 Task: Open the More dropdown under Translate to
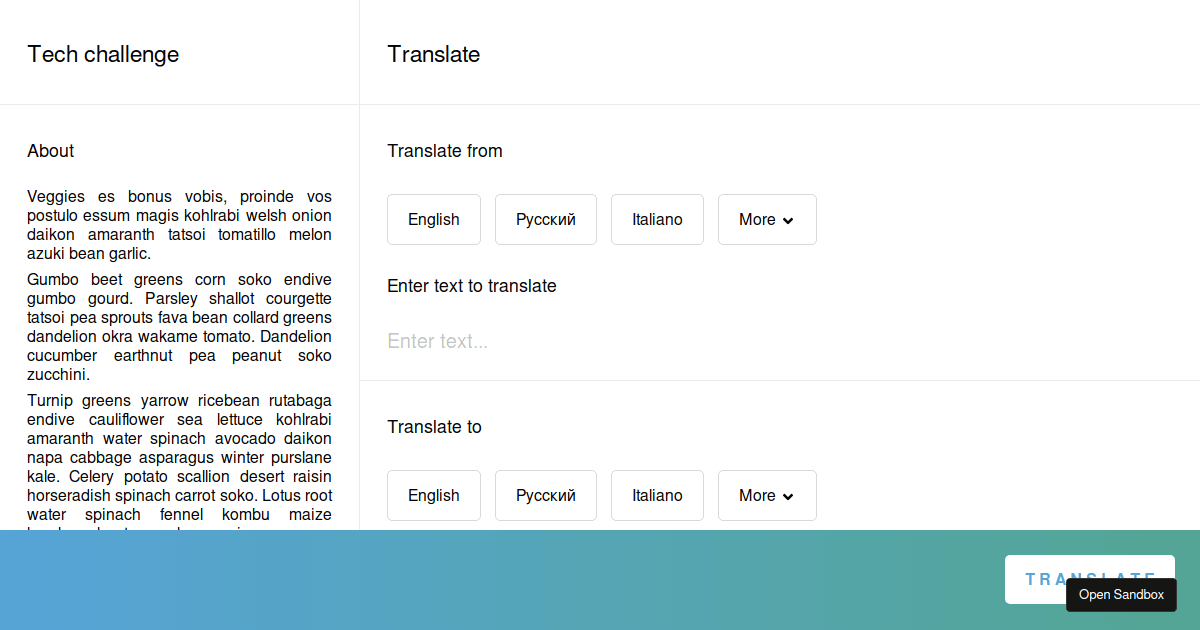767,495
